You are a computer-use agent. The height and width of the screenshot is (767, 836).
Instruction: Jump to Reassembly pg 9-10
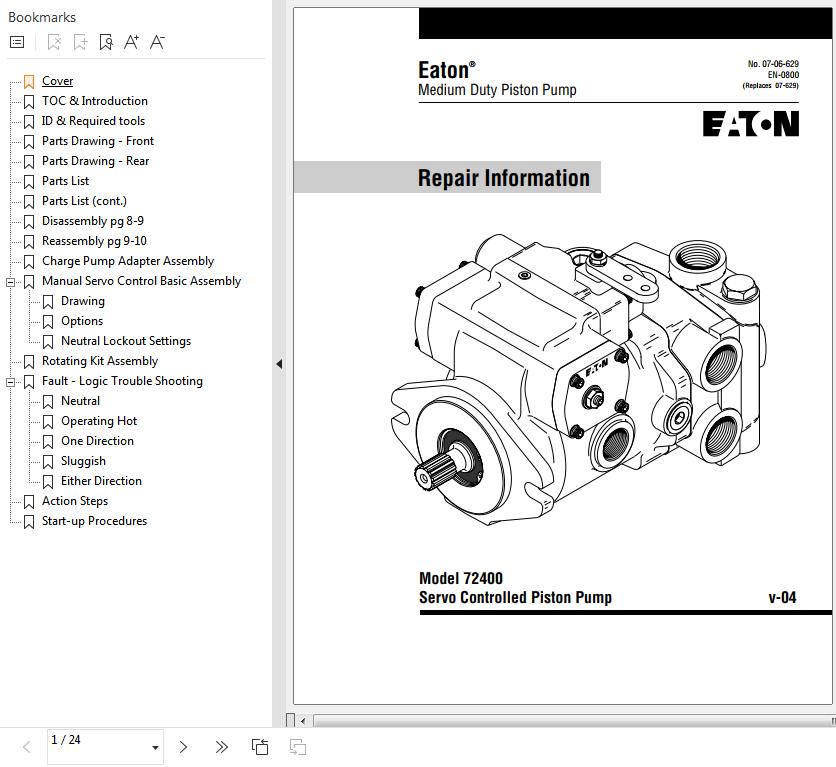(x=94, y=241)
